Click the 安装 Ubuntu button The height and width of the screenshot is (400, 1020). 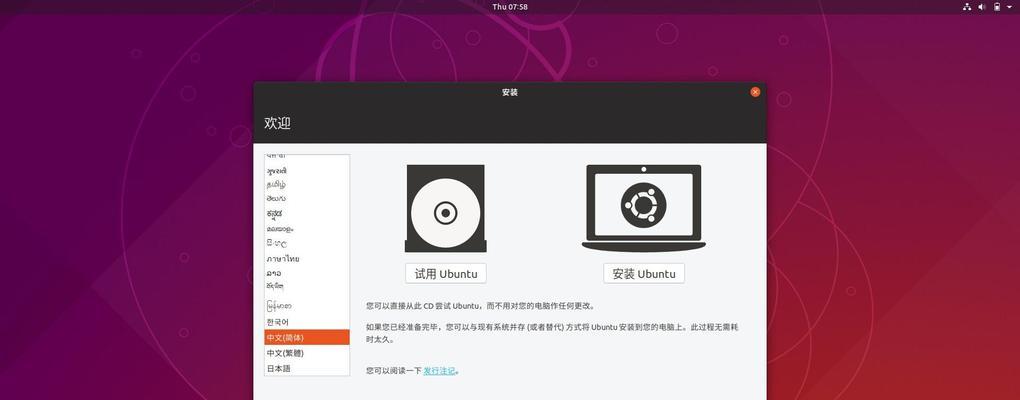tap(644, 274)
